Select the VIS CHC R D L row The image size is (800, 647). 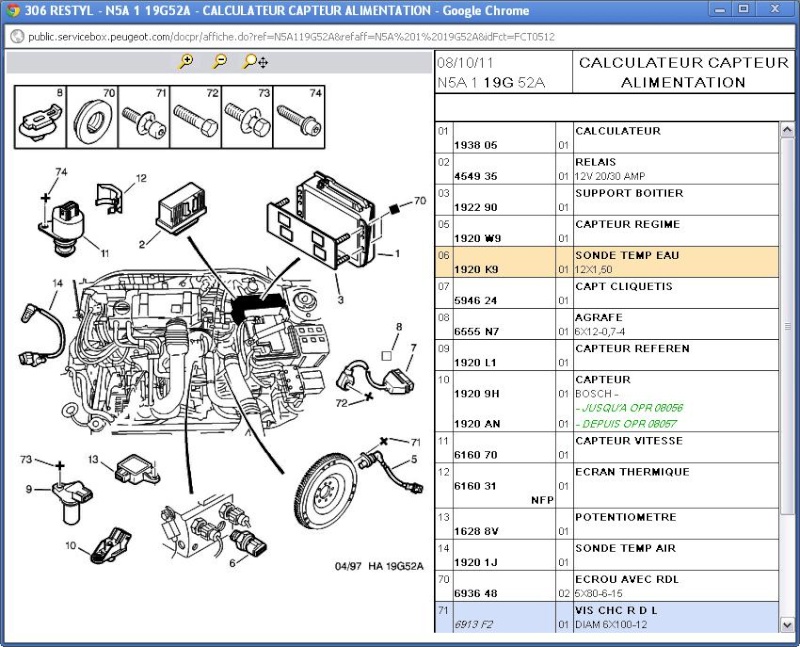607,617
